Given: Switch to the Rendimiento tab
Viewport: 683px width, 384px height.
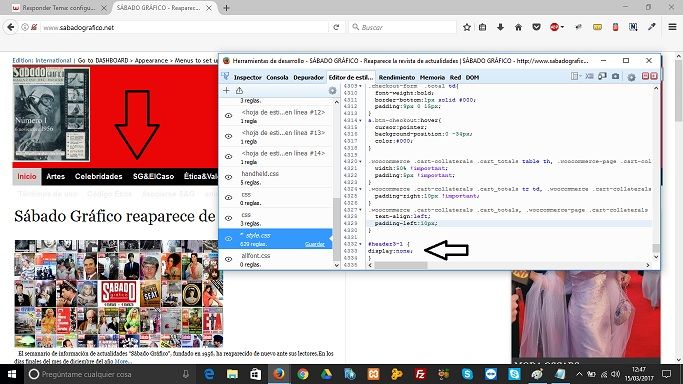Looking at the screenshot, I should (x=397, y=77).
